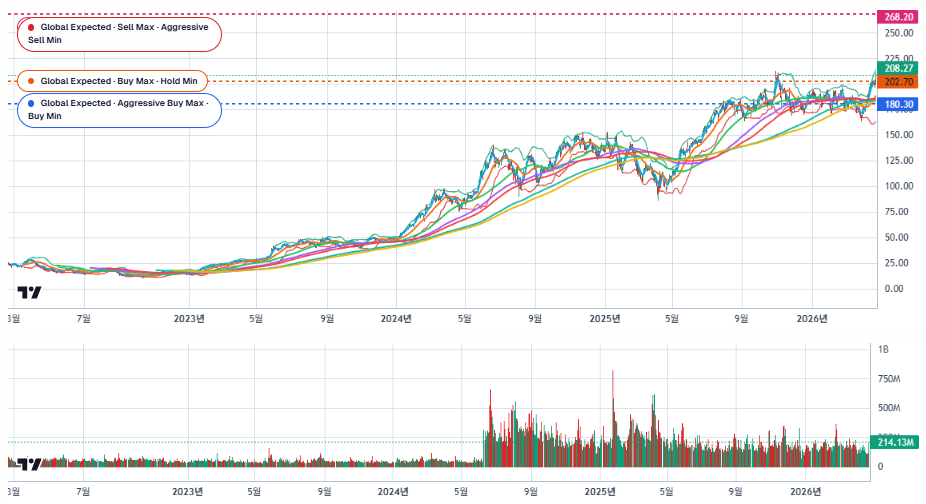Click the blue dot in Aggressive Buy legend
The width and height of the screenshot is (926, 504).
[x=32, y=103]
